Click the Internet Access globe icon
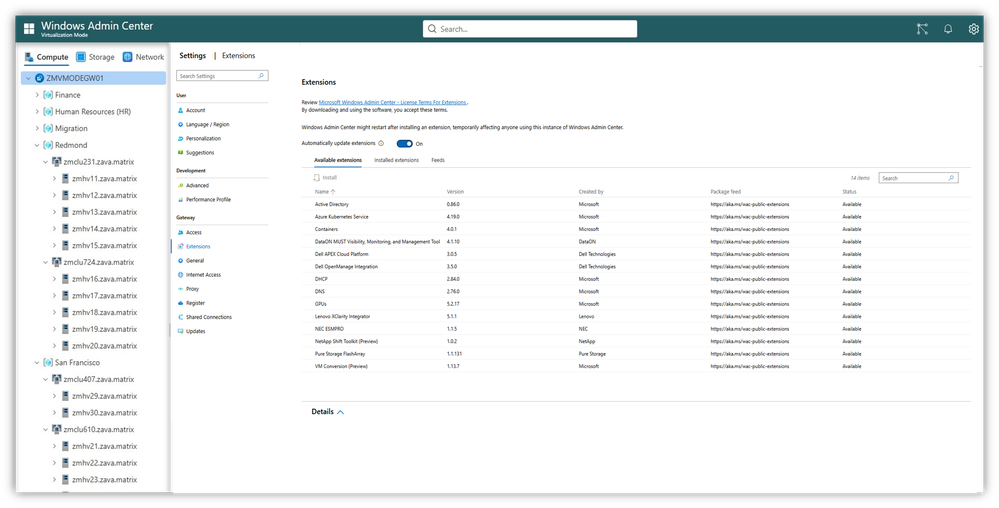Screen dimensions: 999x508 [180, 275]
